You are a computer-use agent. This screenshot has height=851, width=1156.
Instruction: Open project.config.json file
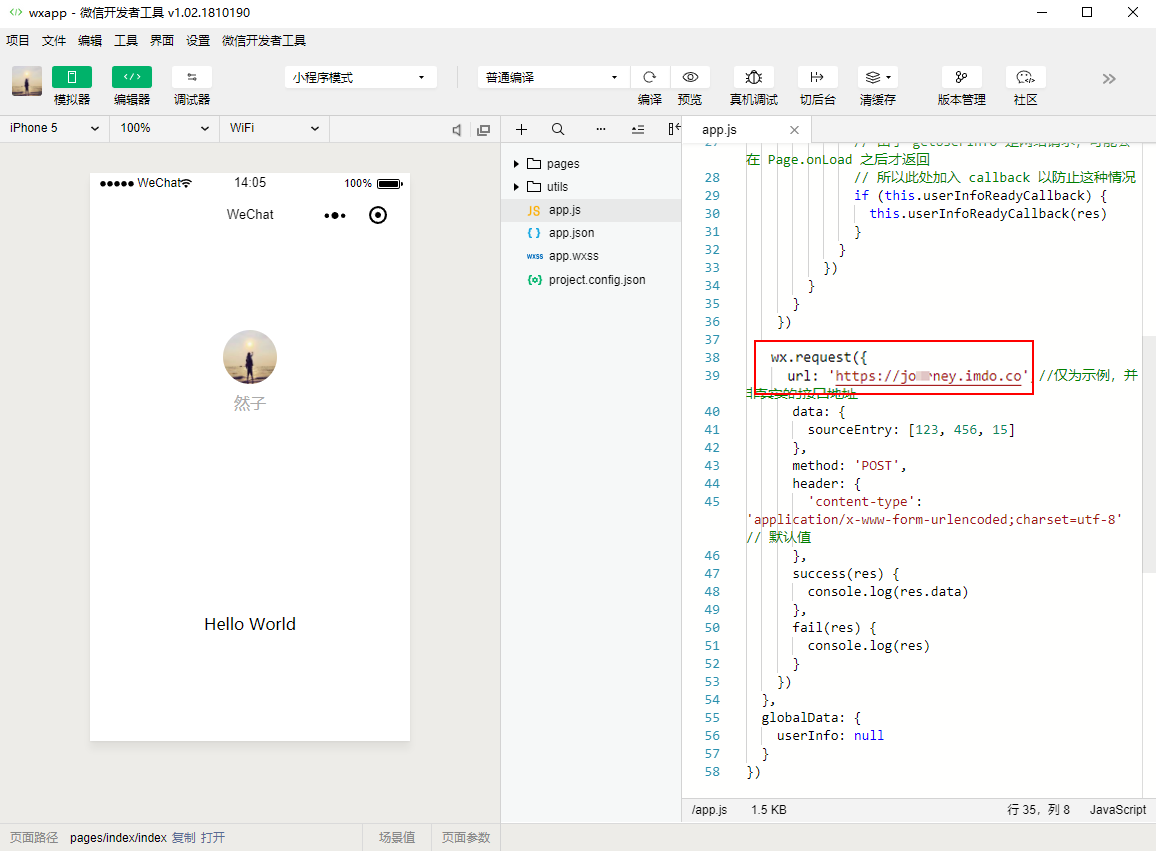tap(591, 279)
